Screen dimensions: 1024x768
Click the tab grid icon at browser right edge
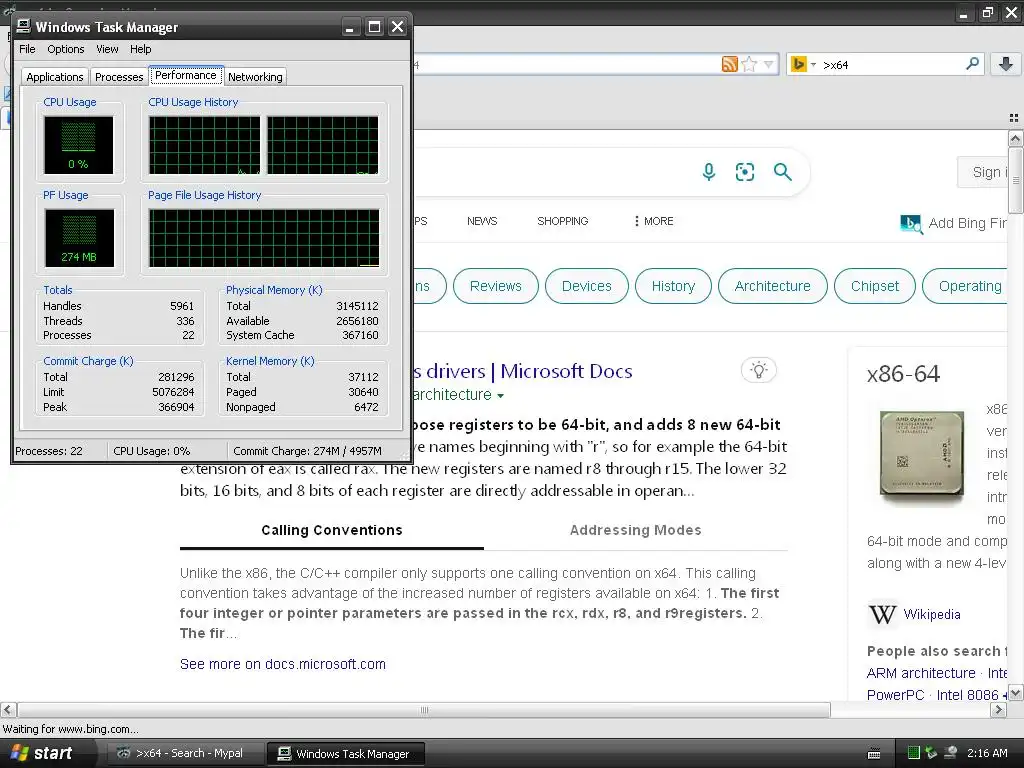point(1014,118)
